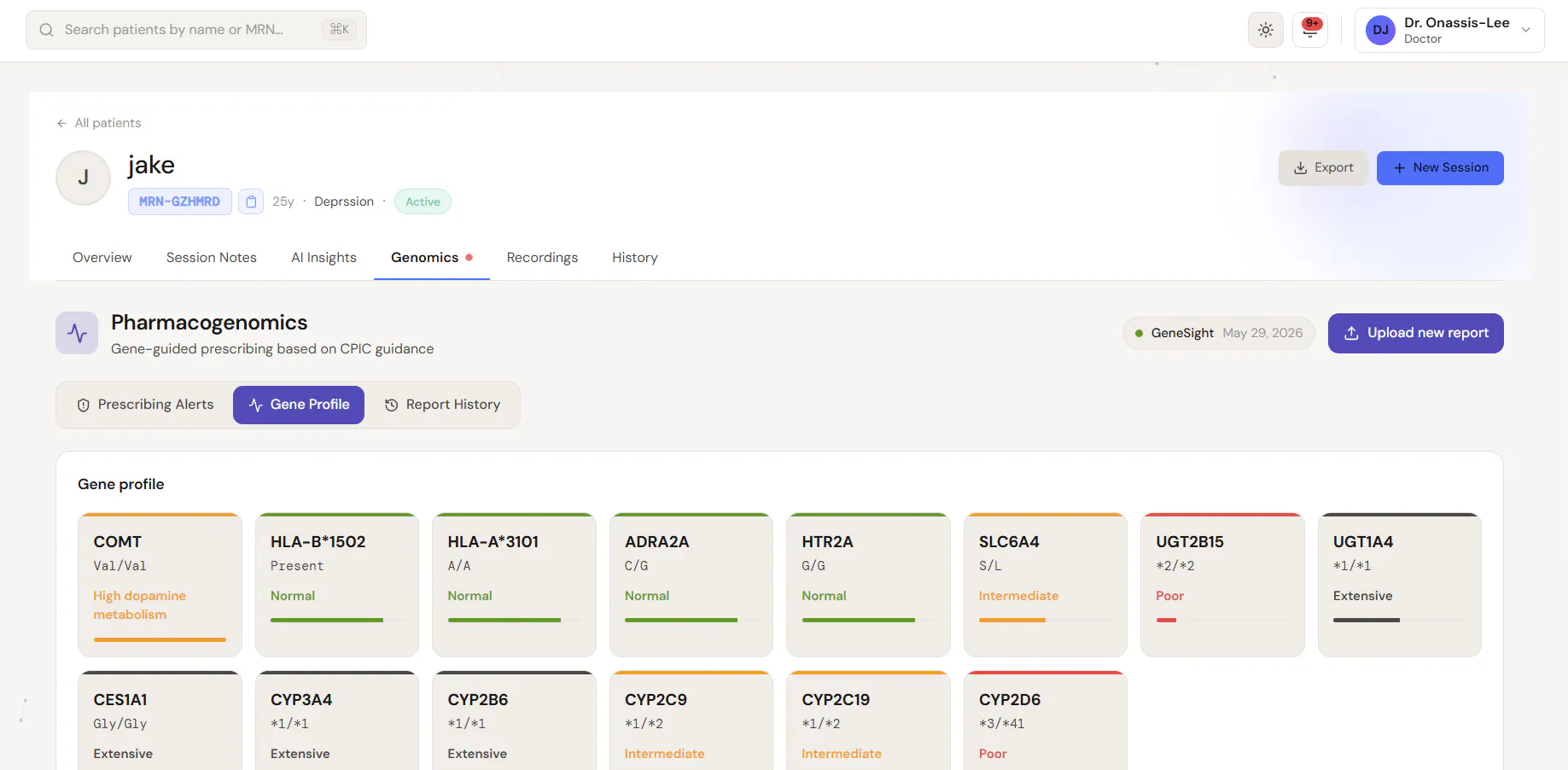The height and width of the screenshot is (770, 1568).
Task: Copy the MRN with clipboard icon
Action: tap(251, 201)
